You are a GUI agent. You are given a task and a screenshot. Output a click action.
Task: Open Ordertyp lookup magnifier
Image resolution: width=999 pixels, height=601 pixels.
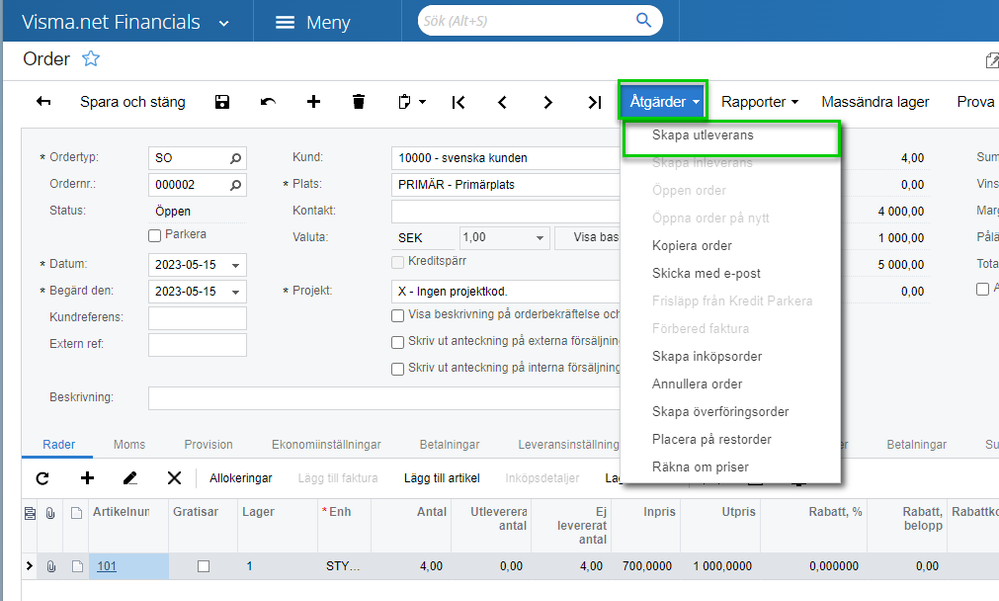coord(236,158)
